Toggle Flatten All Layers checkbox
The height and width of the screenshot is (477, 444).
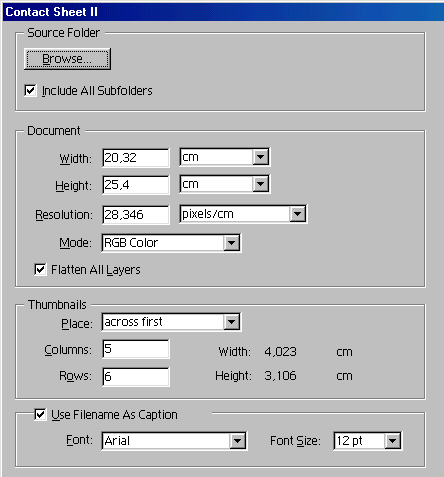(40, 269)
